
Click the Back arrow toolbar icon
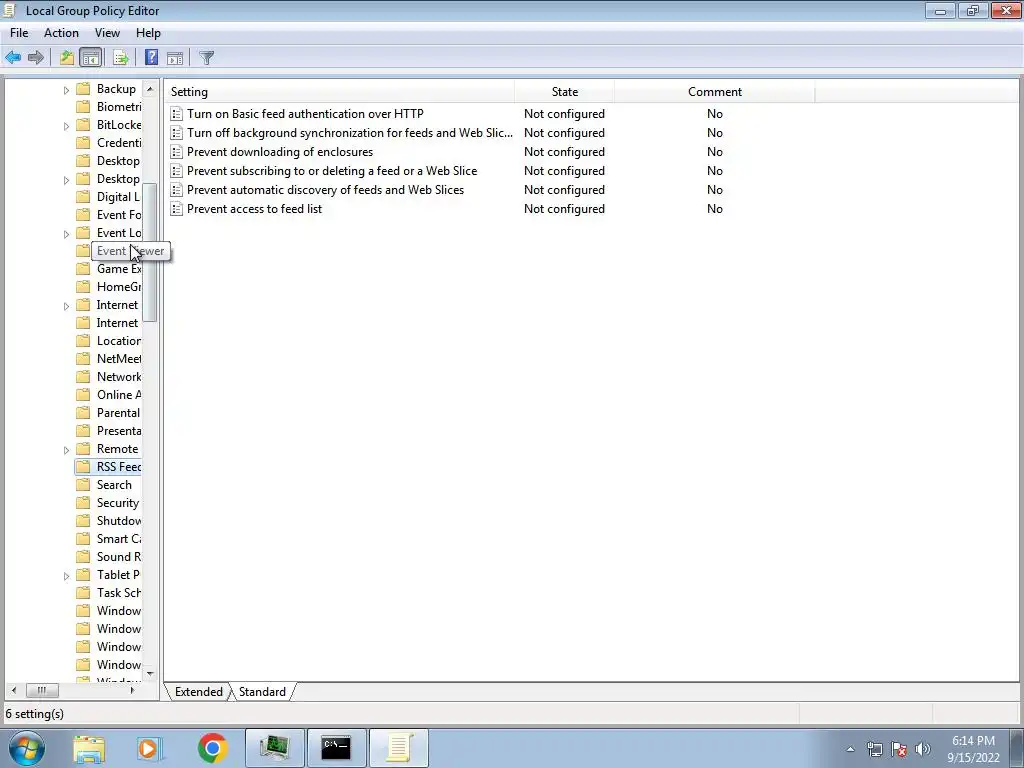pyautogui.click(x=13, y=57)
